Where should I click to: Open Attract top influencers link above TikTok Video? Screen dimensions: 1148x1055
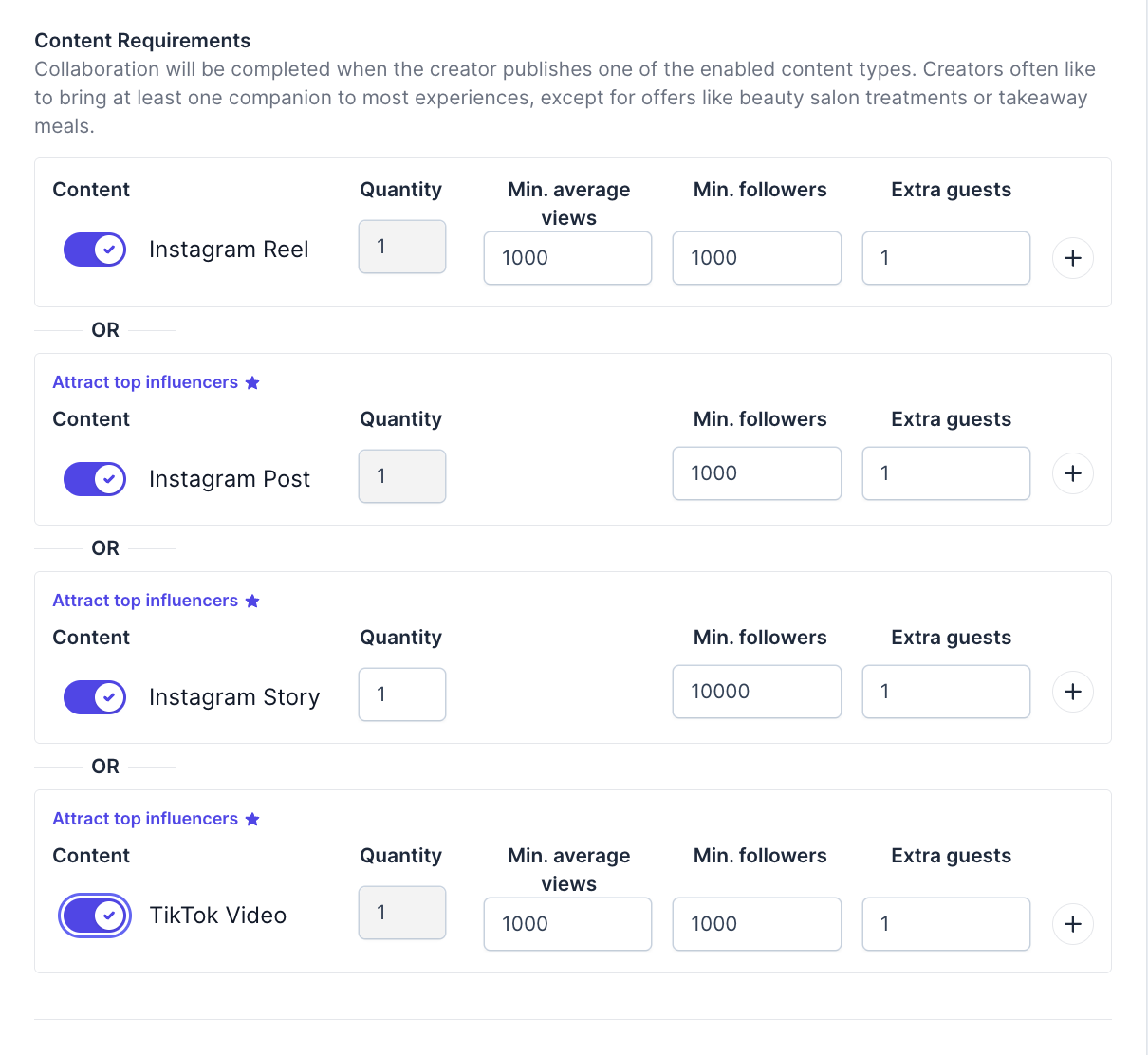coord(145,819)
